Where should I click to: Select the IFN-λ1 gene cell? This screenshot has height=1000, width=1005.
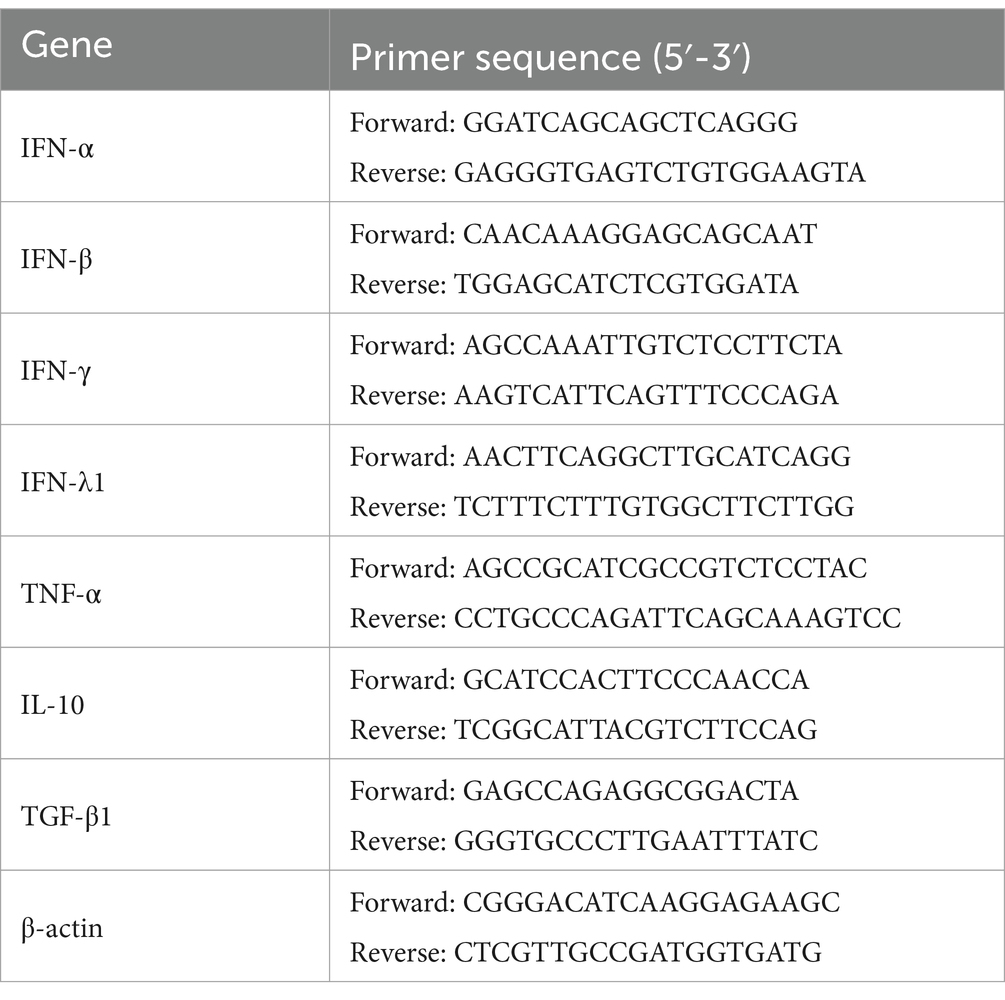[x=165, y=481]
